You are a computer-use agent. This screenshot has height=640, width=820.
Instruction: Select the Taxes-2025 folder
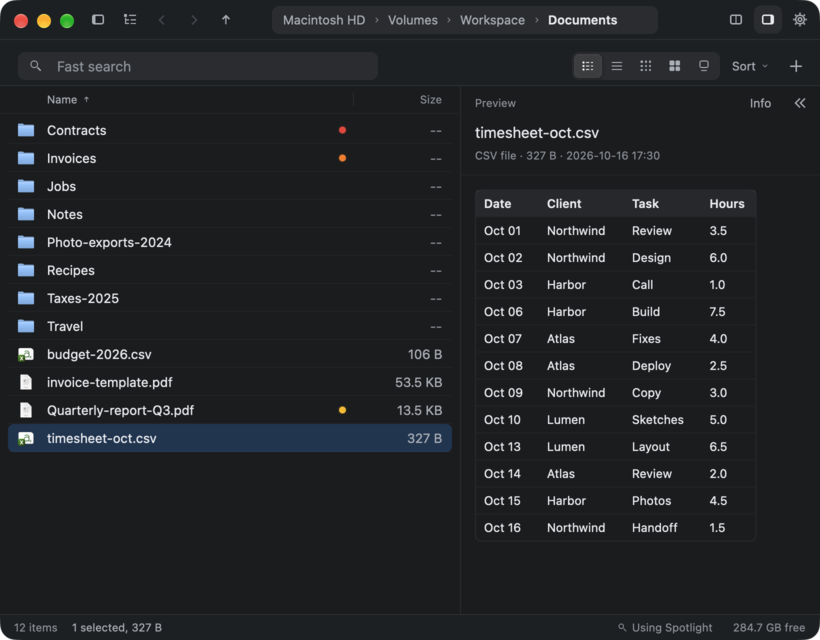coord(230,298)
